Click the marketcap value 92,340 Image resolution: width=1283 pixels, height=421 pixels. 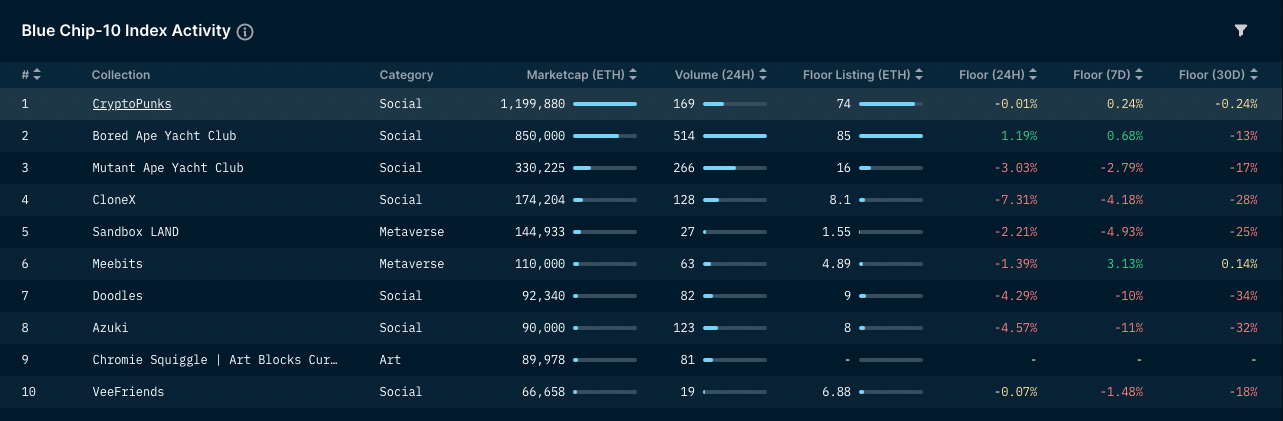click(x=544, y=296)
